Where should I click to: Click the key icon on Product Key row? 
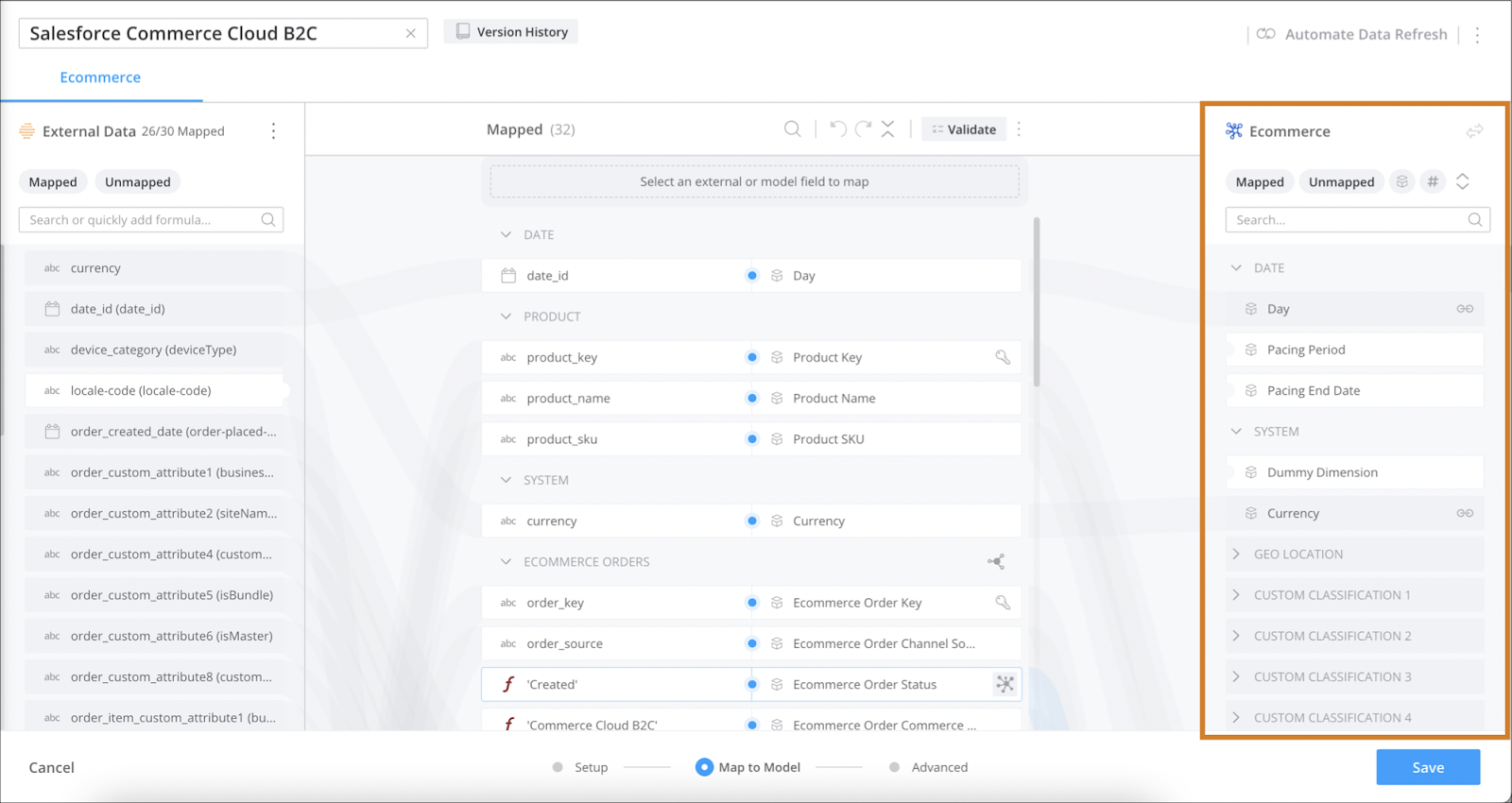tap(1003, 357)
